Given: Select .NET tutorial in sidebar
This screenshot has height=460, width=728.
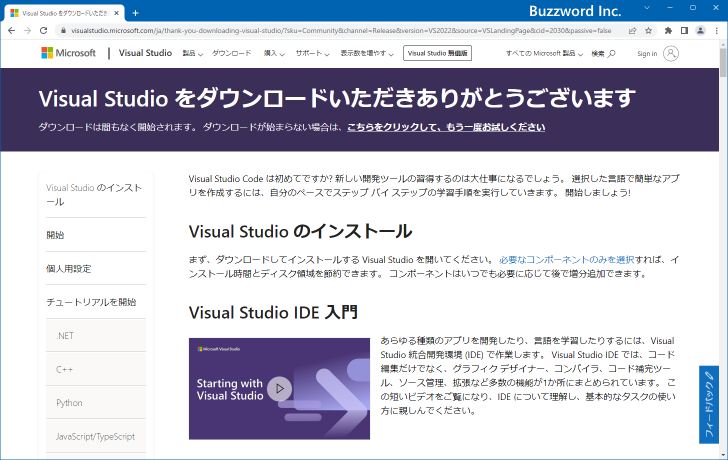Looking at the screenshot, I should tap(96, 336).
